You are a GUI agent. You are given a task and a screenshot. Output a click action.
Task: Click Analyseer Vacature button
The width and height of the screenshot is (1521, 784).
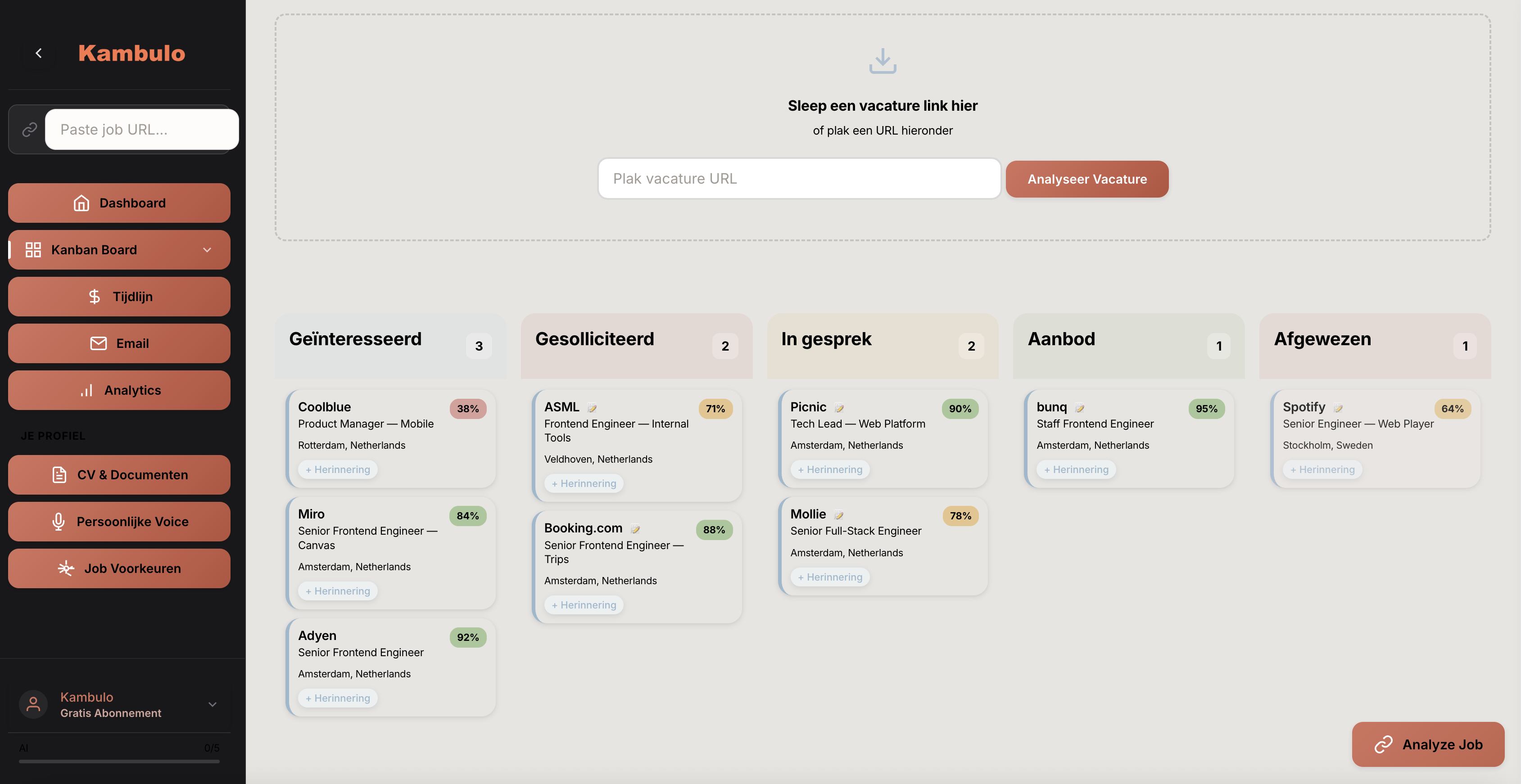(x=1087, y=179)
